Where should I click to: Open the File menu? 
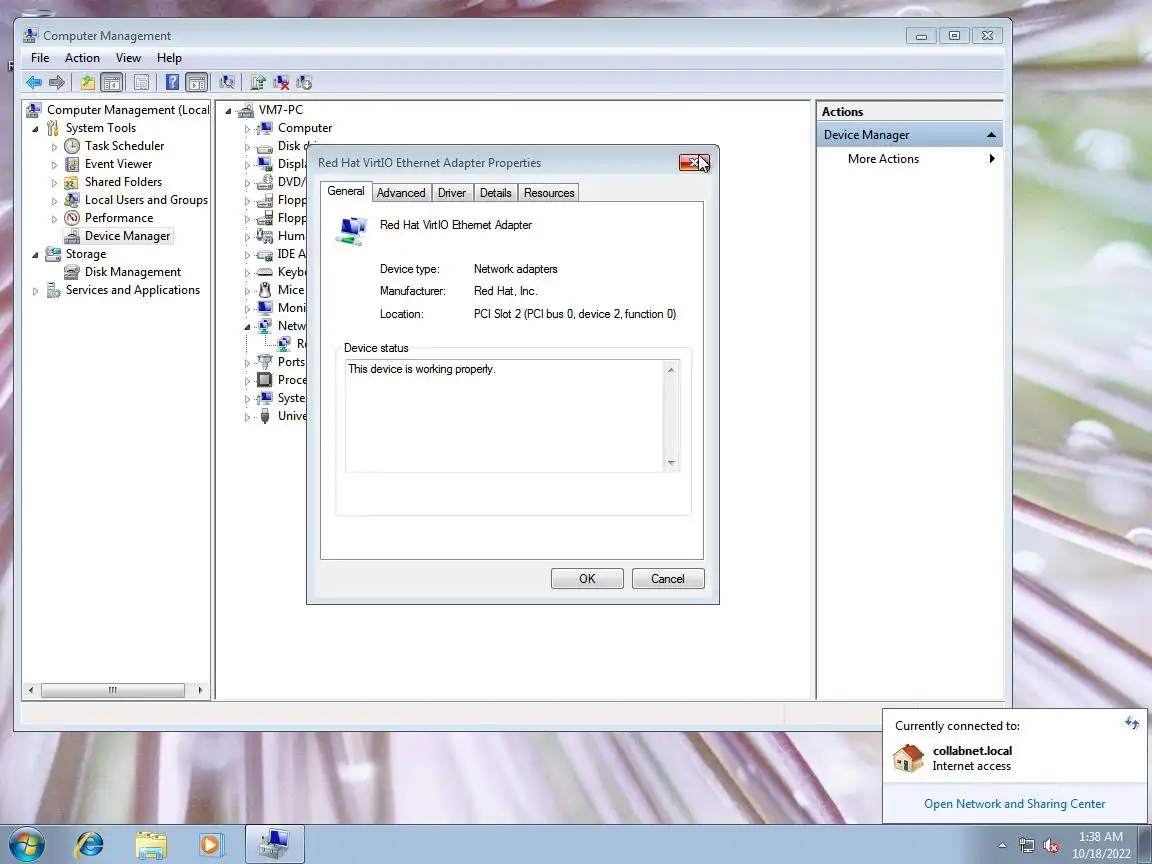40,58
